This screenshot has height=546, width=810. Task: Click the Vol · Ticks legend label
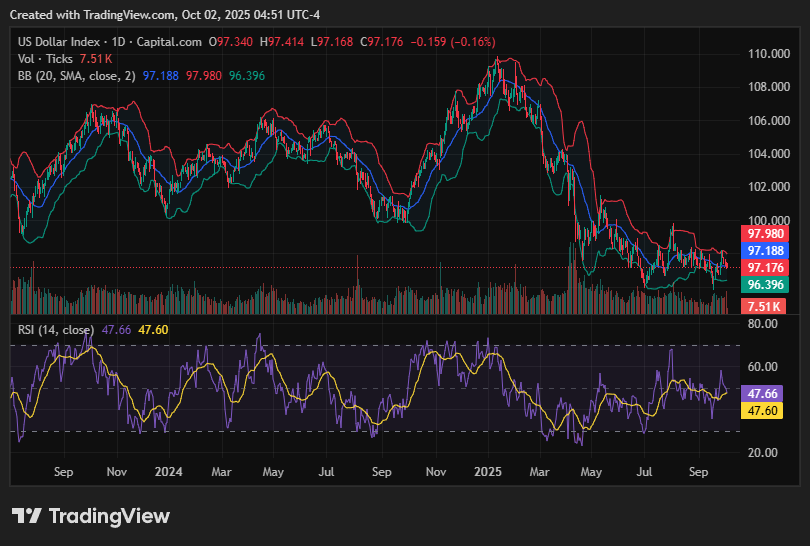[x=45, y=59]
